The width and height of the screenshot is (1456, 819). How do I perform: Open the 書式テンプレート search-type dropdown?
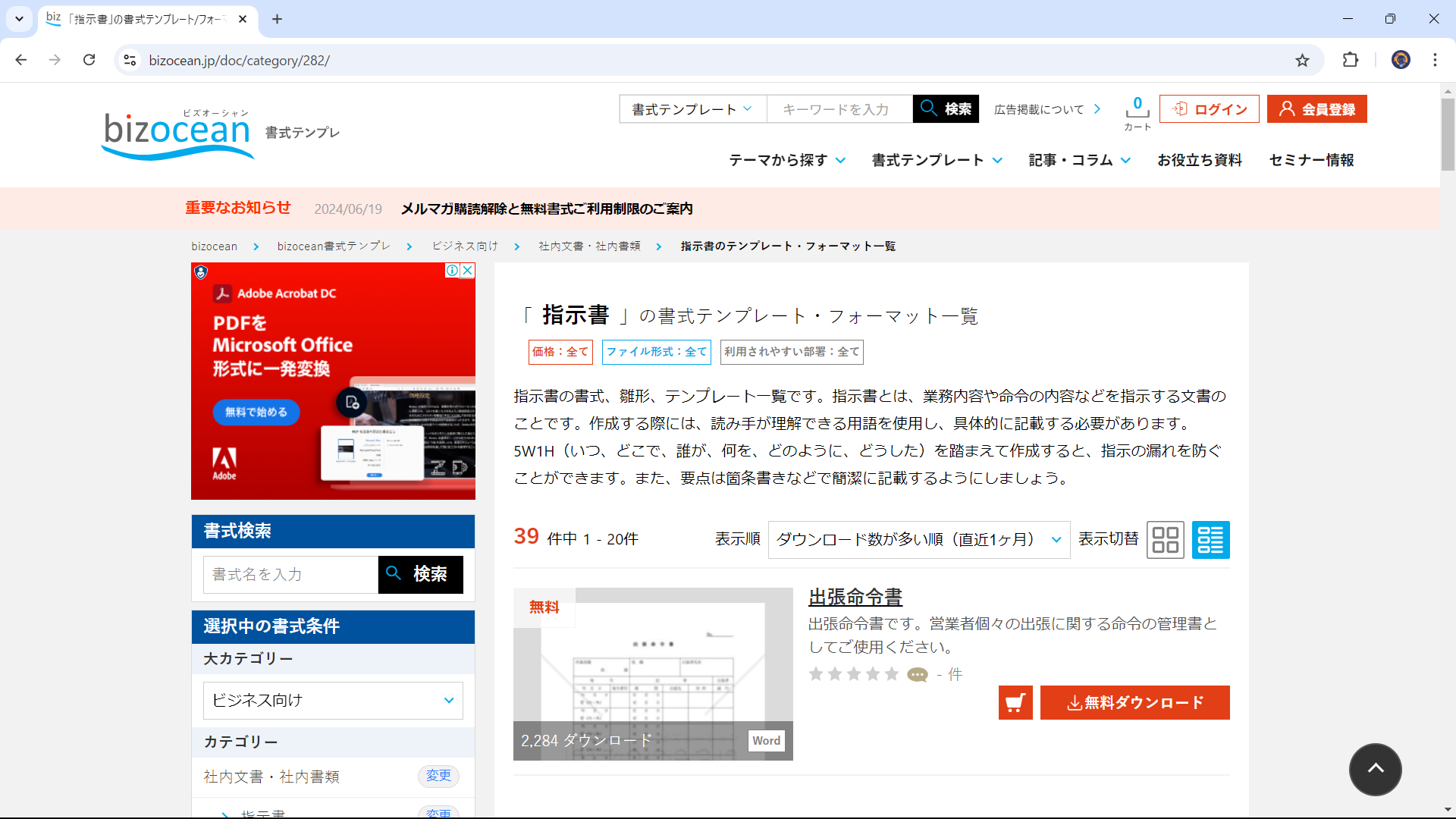(x=693, y=109)
